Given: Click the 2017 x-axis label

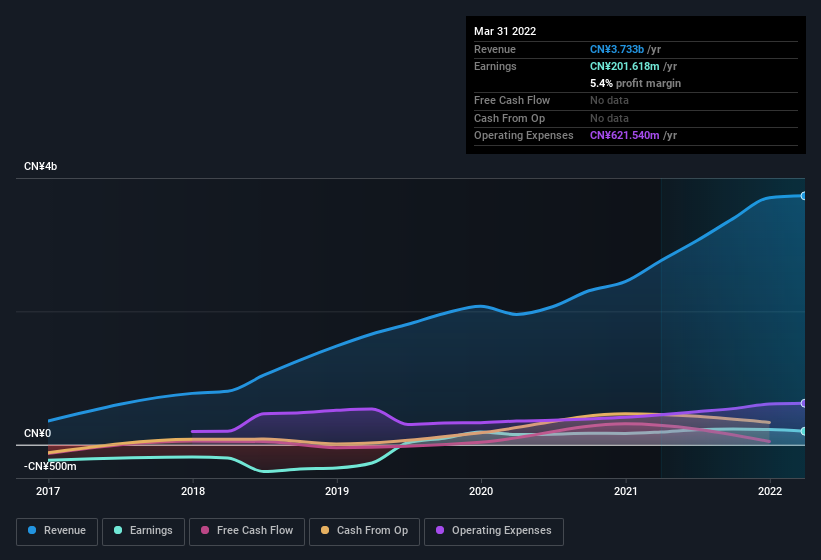Looking at the screenshot, I should (x=48, y=491).
